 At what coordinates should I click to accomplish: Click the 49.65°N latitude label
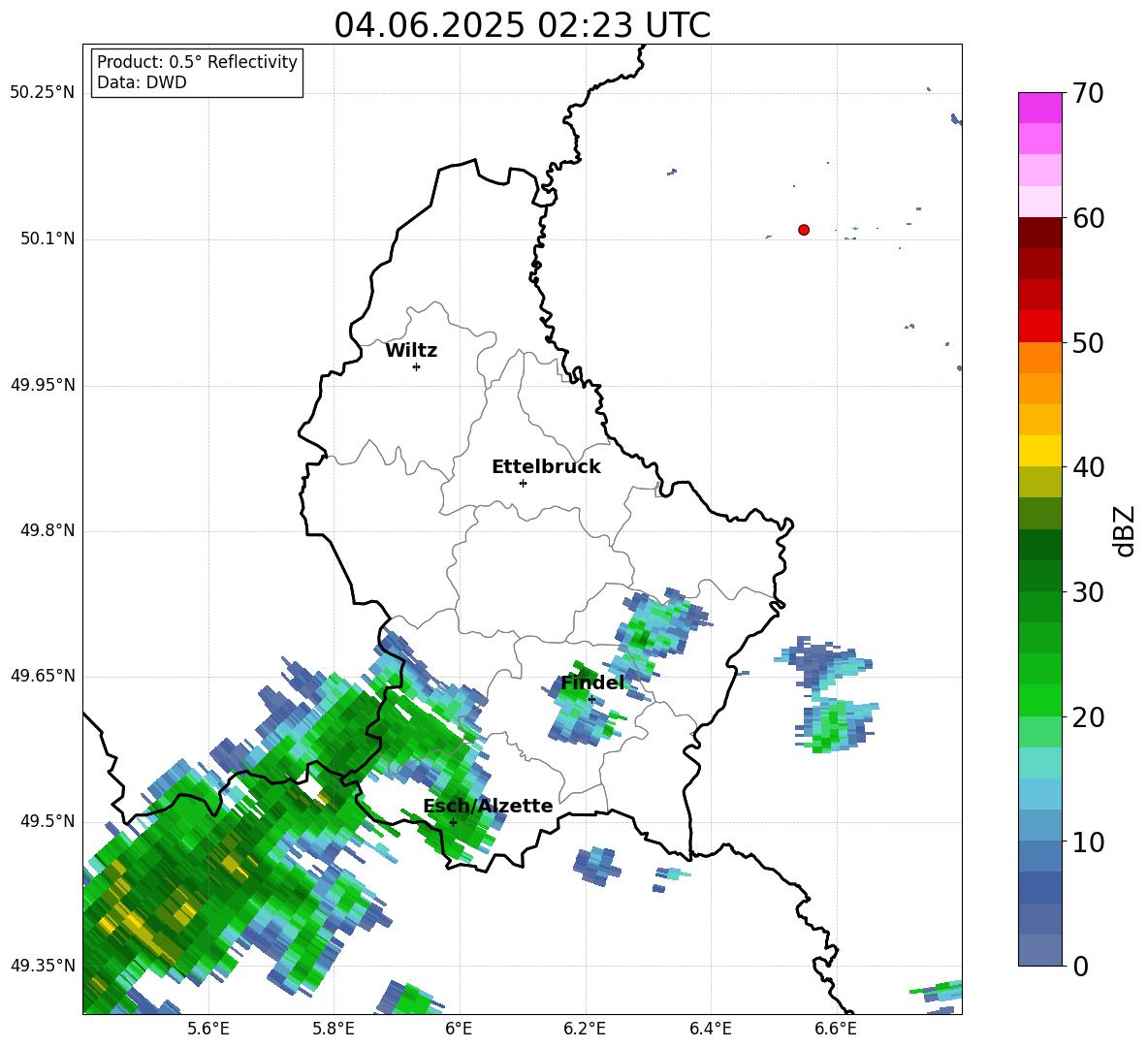43,675
